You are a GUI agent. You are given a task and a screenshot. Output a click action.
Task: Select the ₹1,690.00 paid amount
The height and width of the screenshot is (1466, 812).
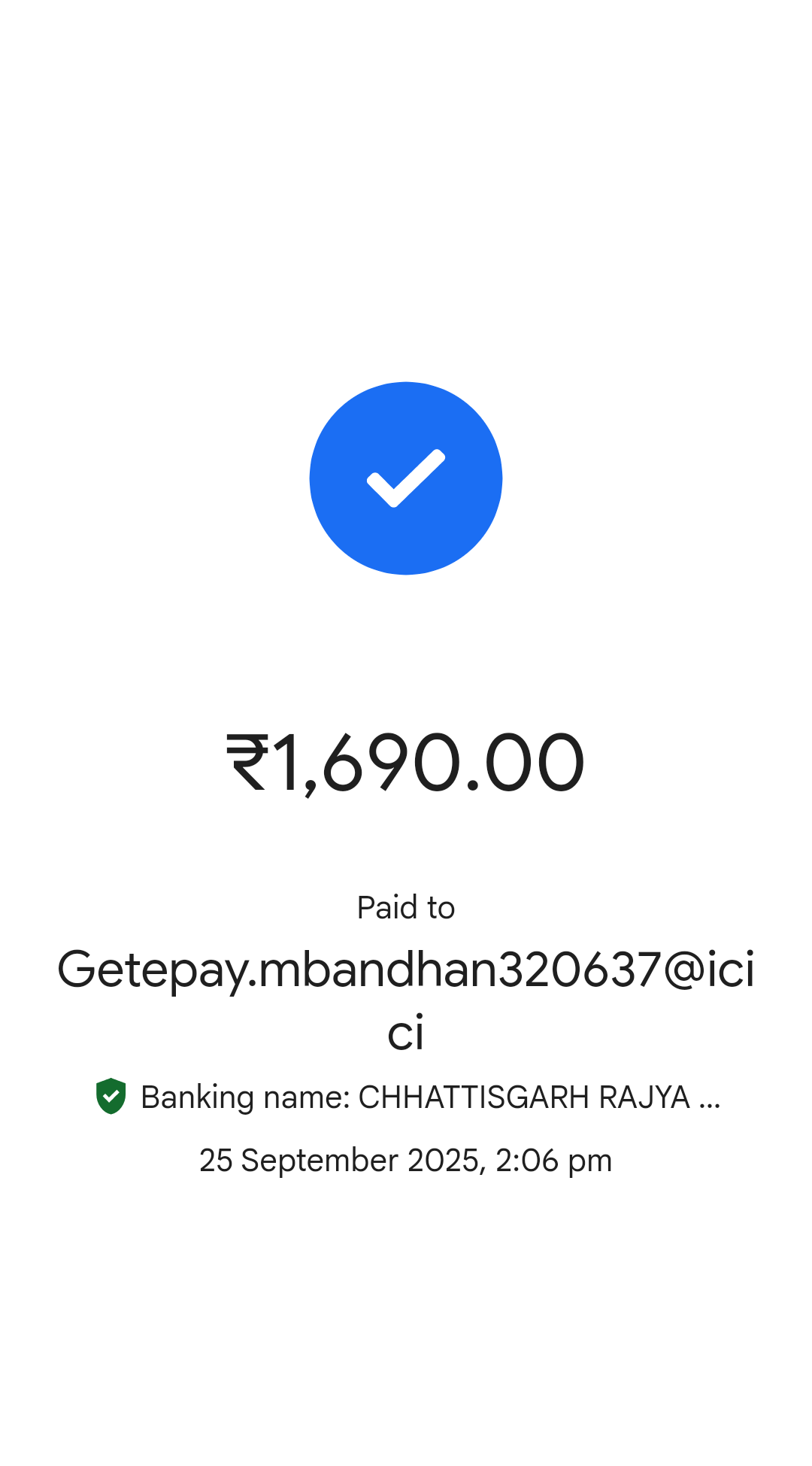pos(406,763)
